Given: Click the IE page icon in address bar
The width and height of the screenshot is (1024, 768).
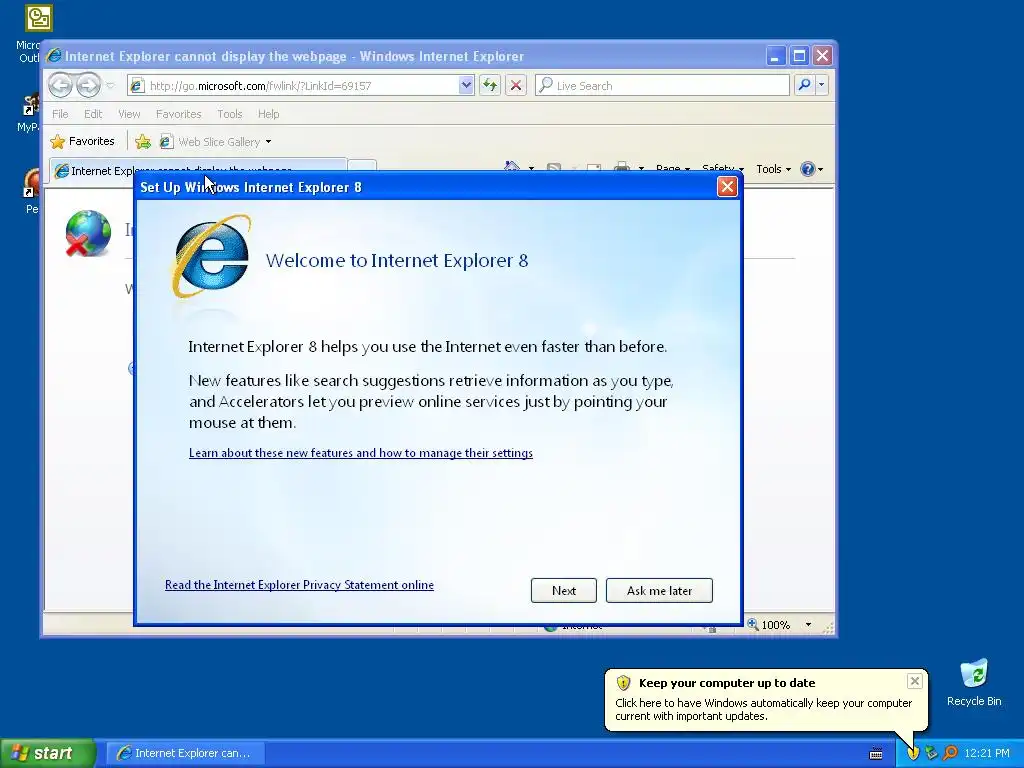Looking at the screenshot, I should 136,85.
